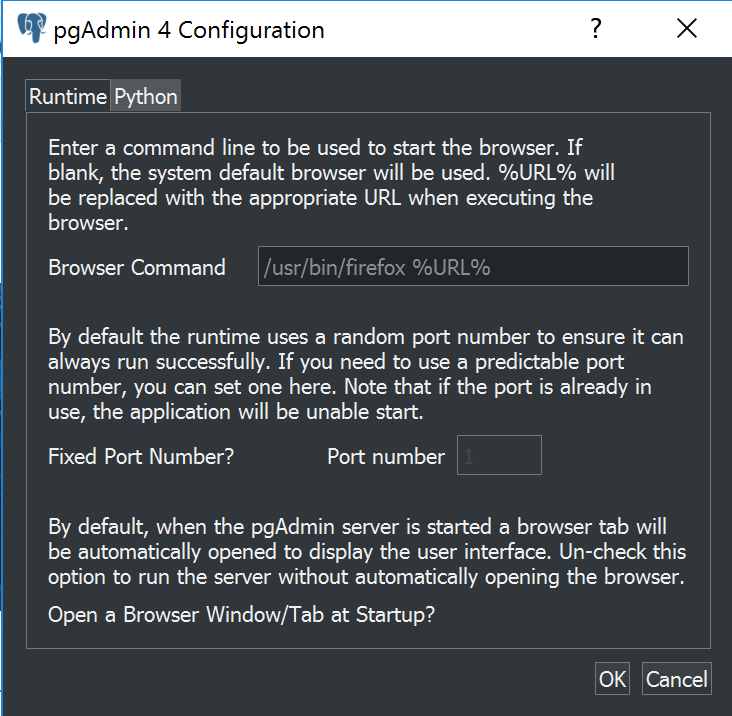This screenshot has height=716, width=732.
Task: Click the startup browser tab description paragraph
Action: point(365,553)
